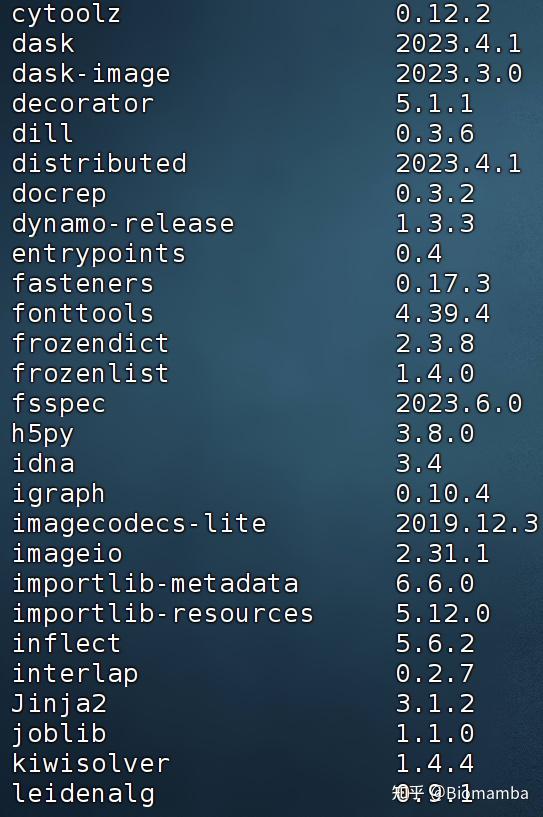Image resolution: width=543 pixels, height=817 pixels.
Task: Select the "imageio" package name
Action: click(x=67, y=554)
